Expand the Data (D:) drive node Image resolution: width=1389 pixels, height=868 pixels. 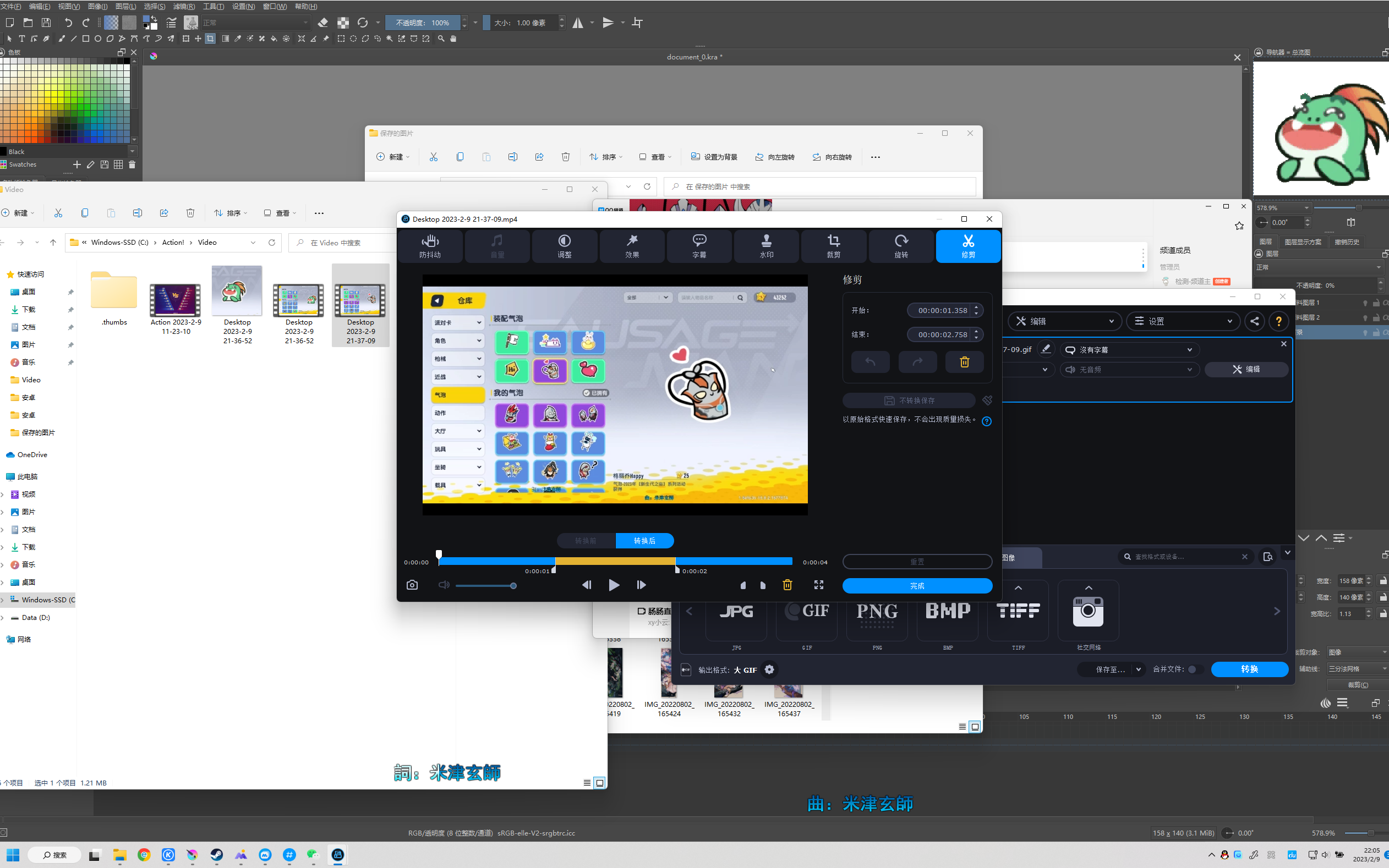pyautogui.click(x=2, y=618)
